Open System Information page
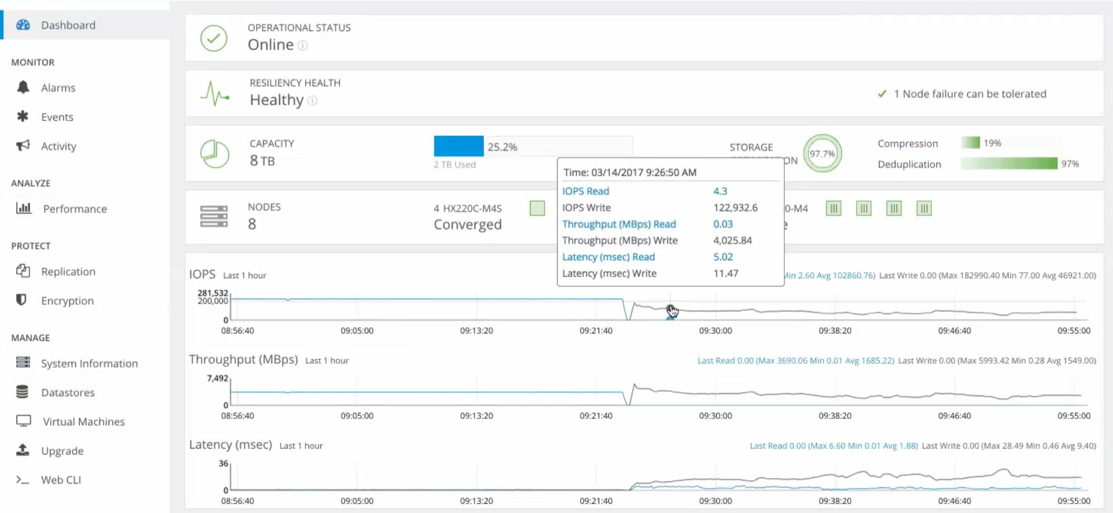The image size is (1113, 513). pos(89,364)
